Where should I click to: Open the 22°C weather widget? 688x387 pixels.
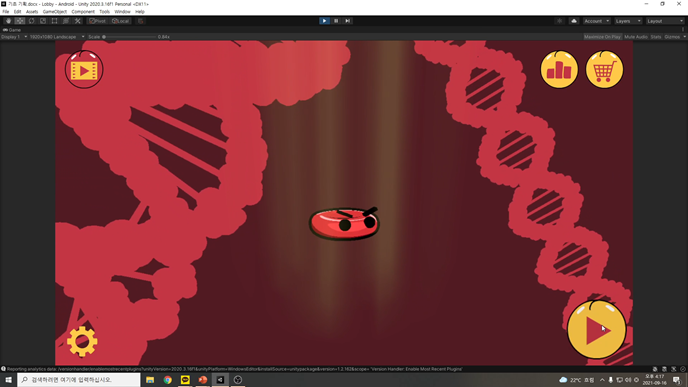click(x=577, y=380)
